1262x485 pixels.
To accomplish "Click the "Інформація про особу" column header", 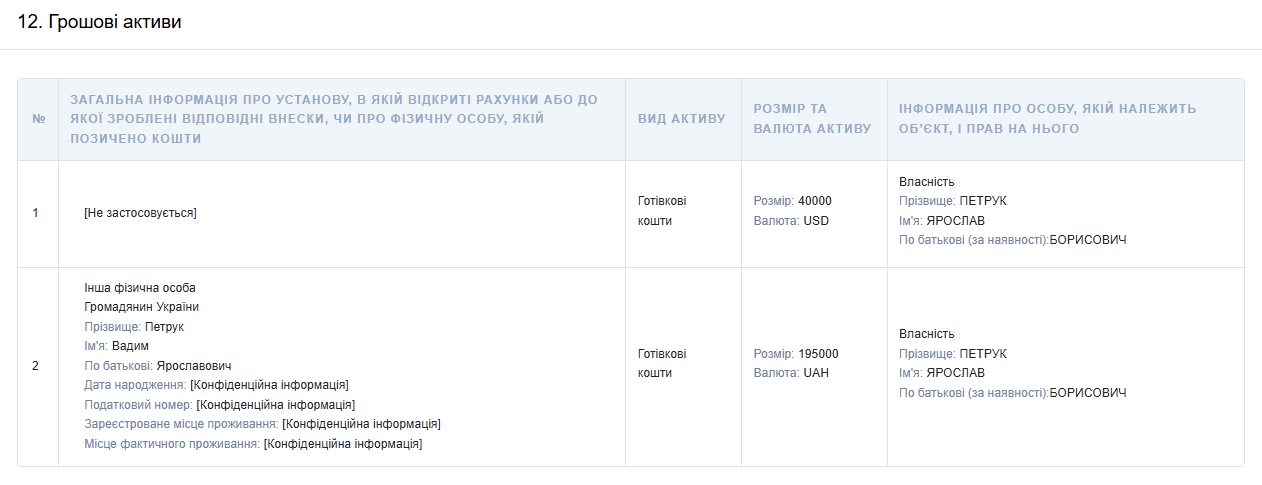I will (1047, 118).
